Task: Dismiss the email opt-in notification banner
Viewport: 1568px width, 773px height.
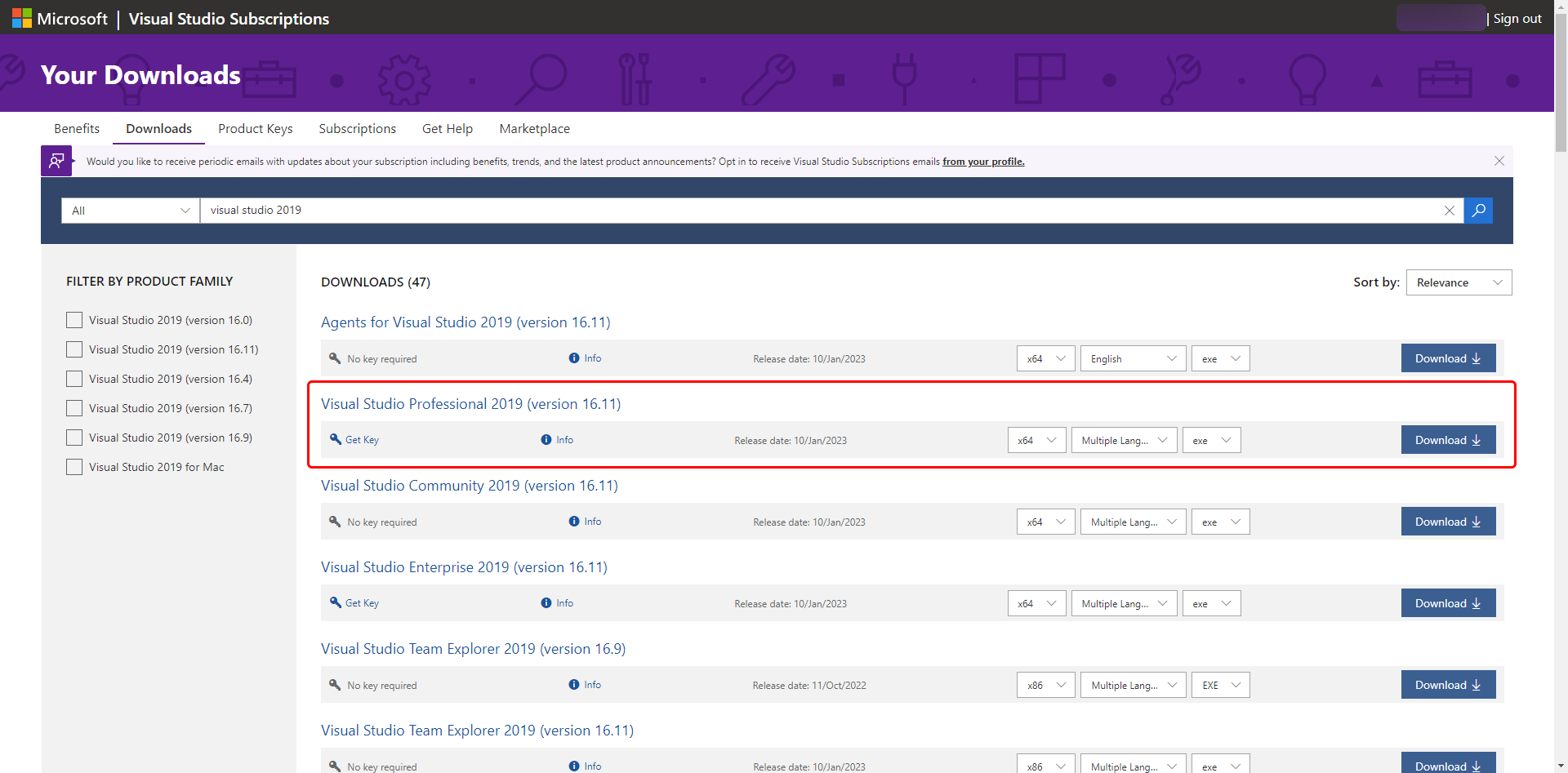Action: (x=1499, y=161)
